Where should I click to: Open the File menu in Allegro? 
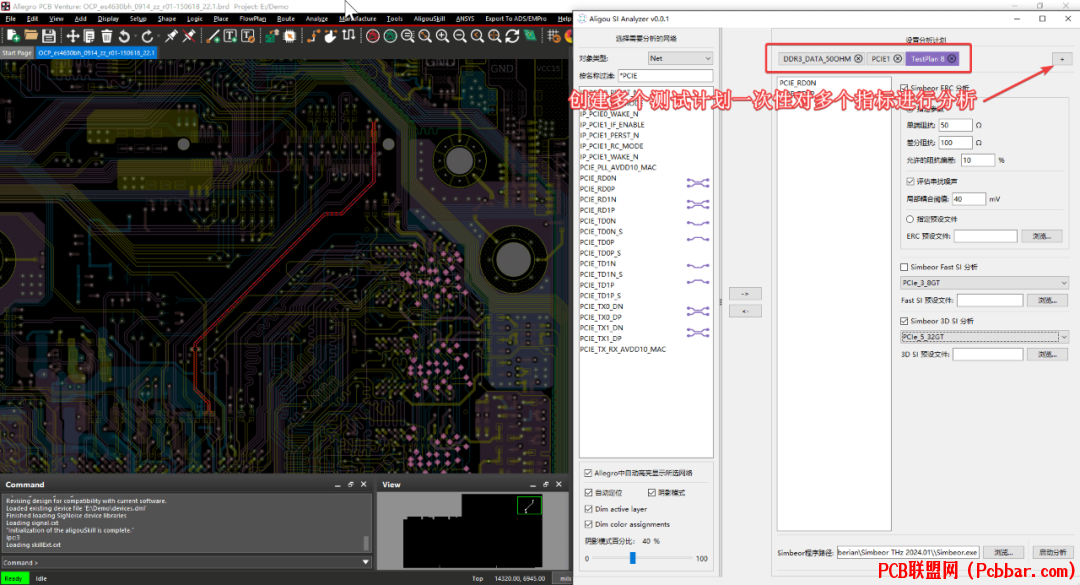10,19
